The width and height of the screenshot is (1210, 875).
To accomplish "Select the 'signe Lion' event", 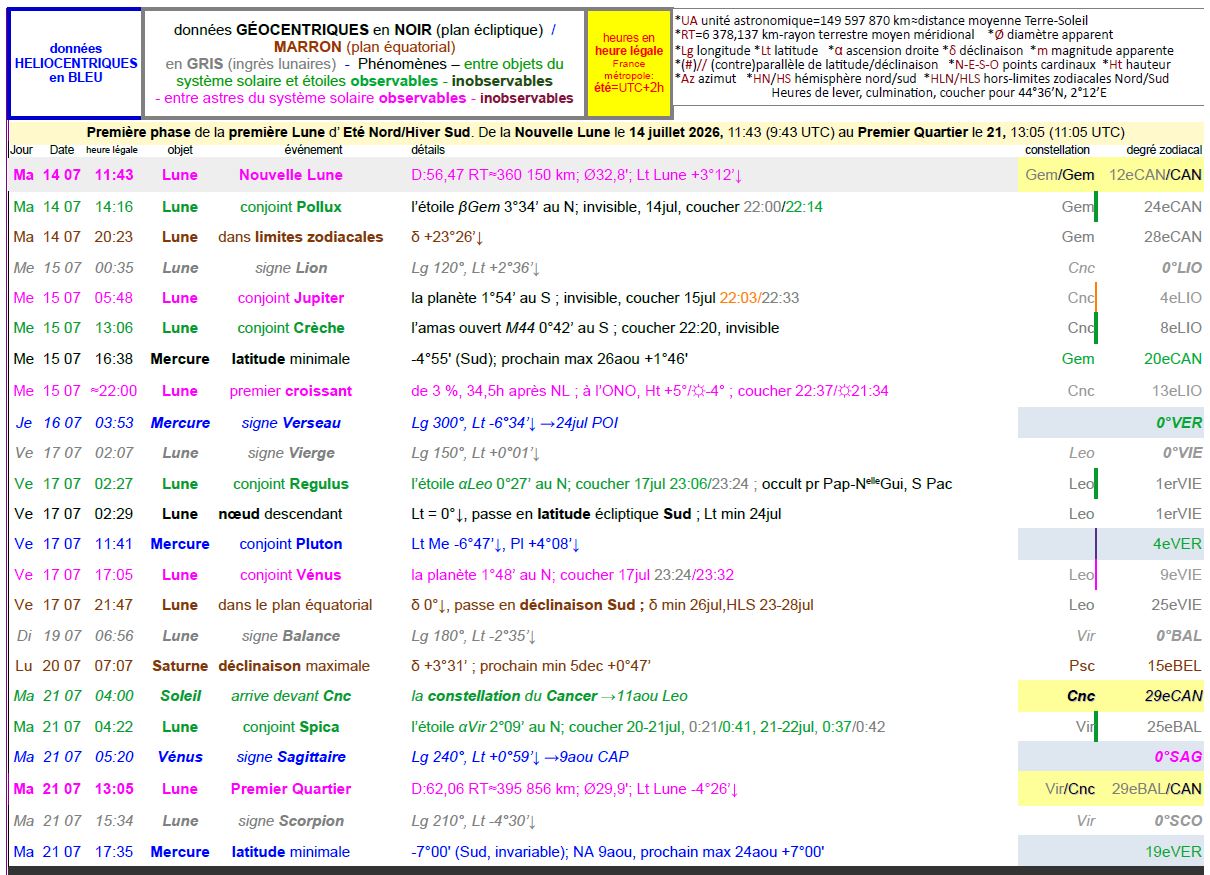I will pyautogui.click(x=290, y=268).
